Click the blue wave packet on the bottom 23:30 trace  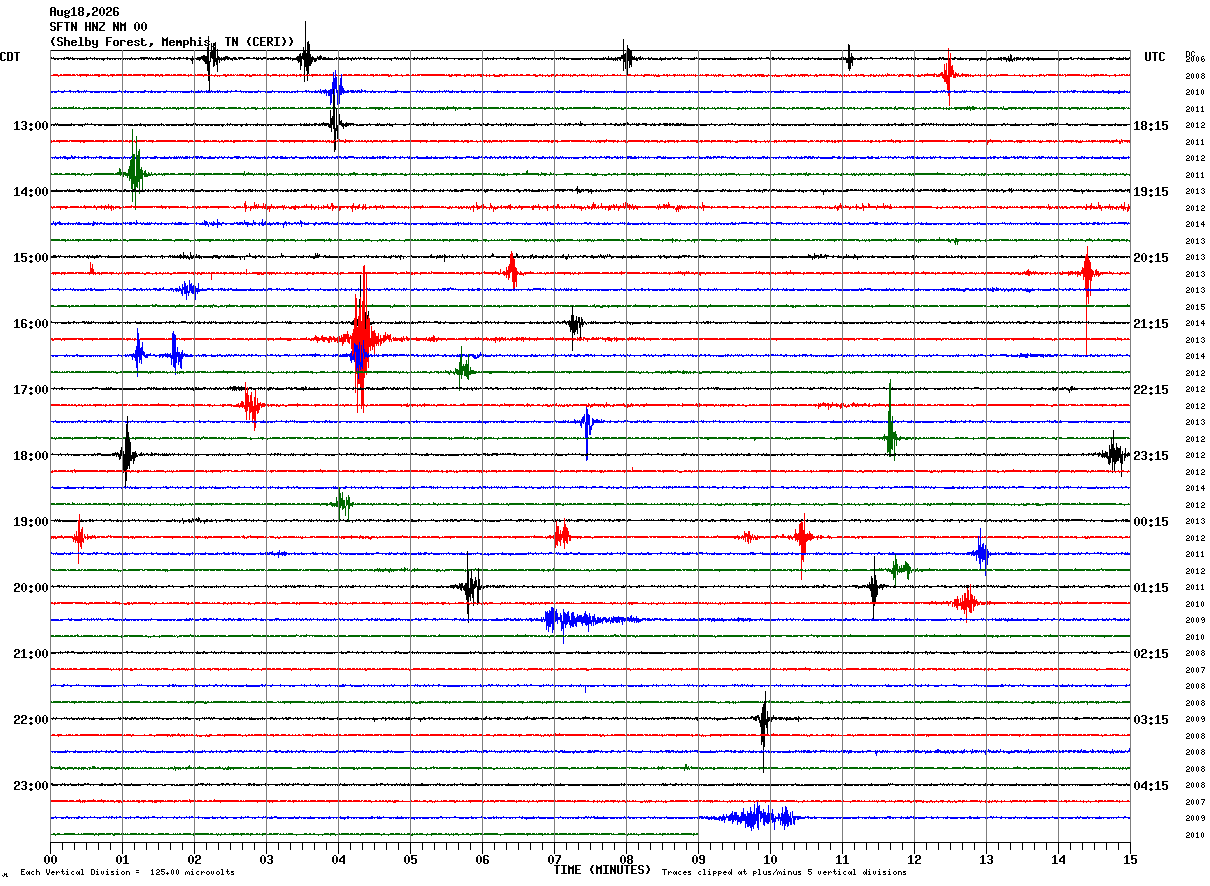coord(758,817)
